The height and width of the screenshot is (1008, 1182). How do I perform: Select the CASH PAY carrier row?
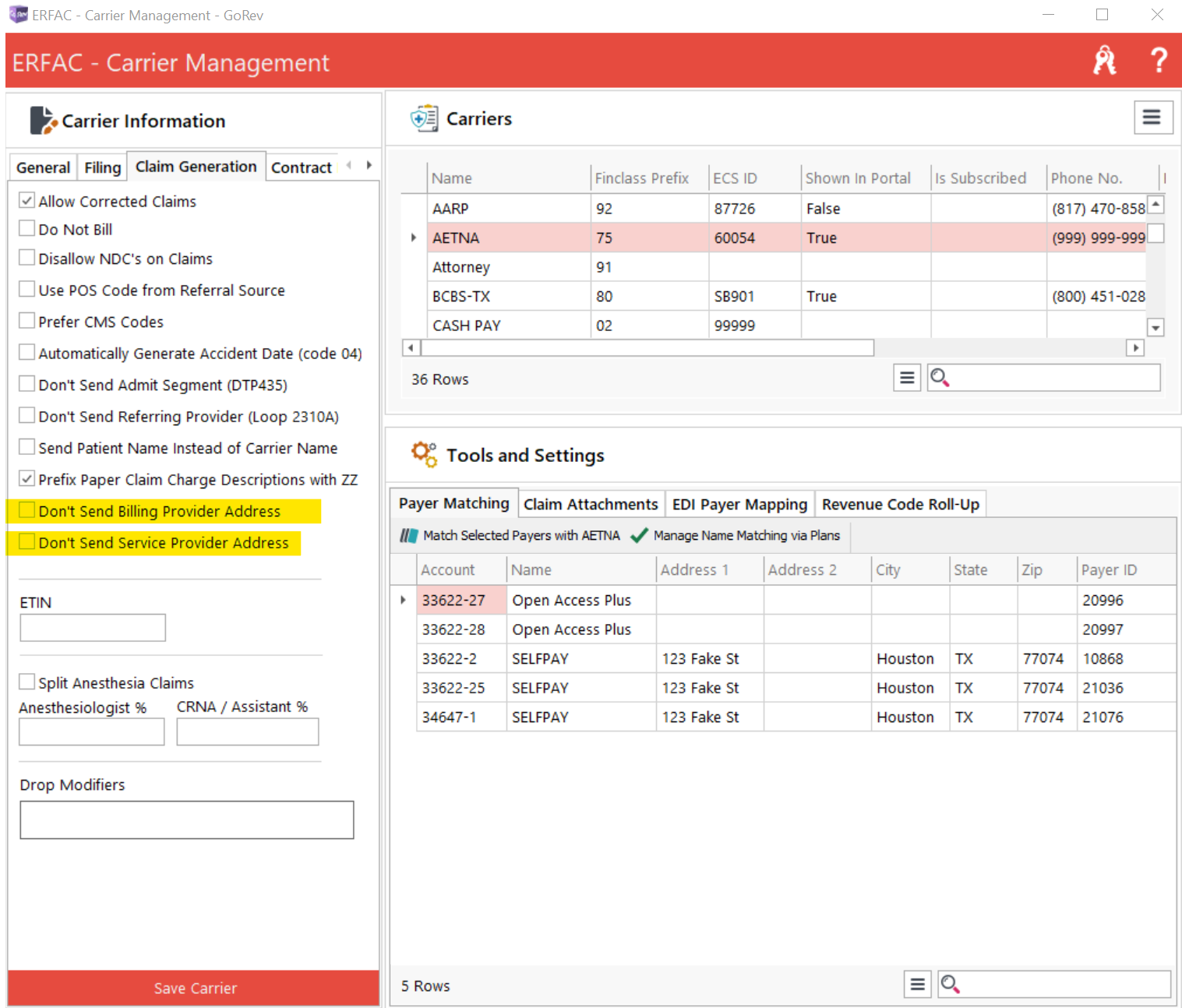787,326
